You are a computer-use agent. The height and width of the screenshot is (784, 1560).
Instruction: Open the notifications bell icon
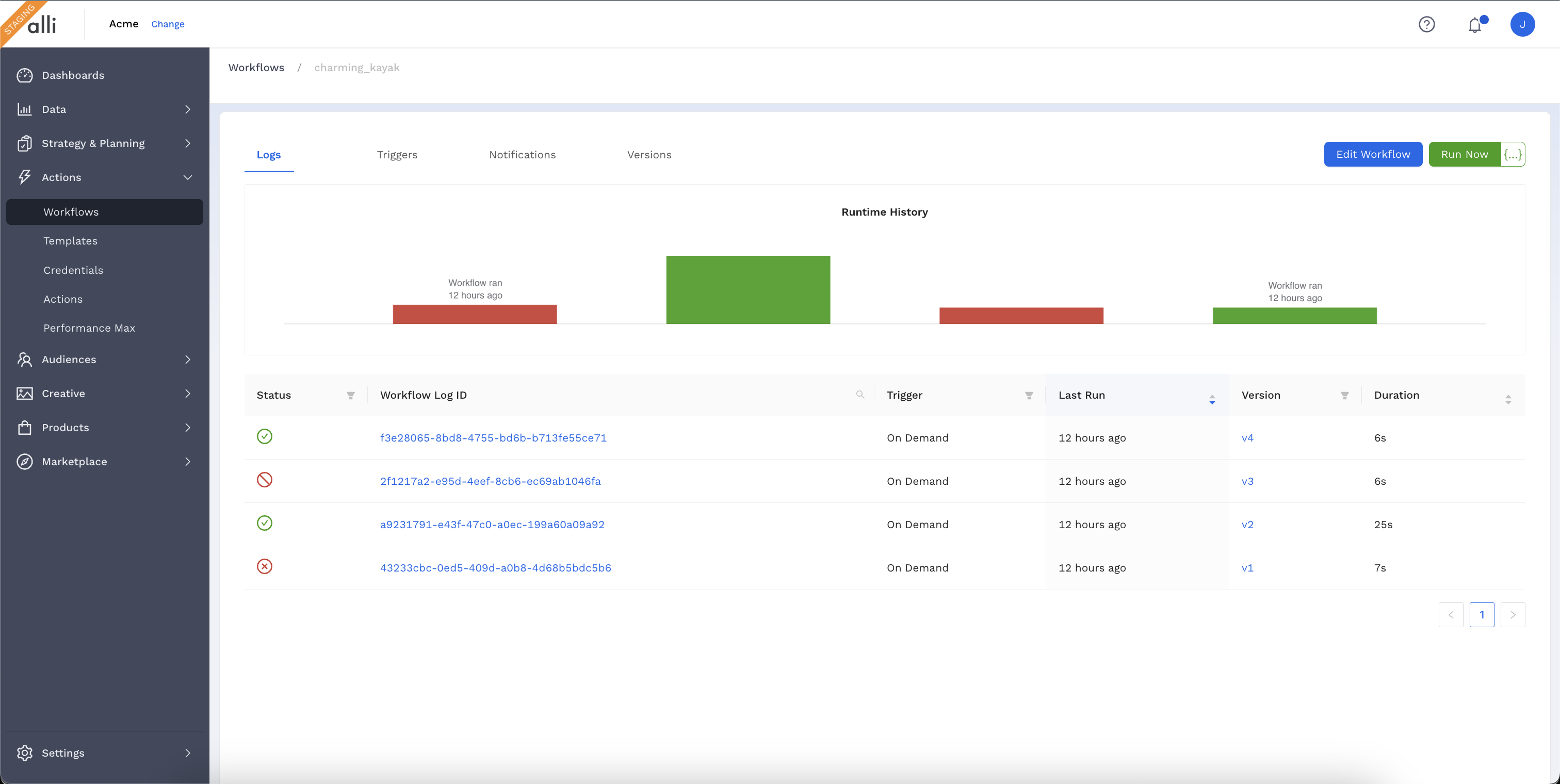[x=1474, y=25]
